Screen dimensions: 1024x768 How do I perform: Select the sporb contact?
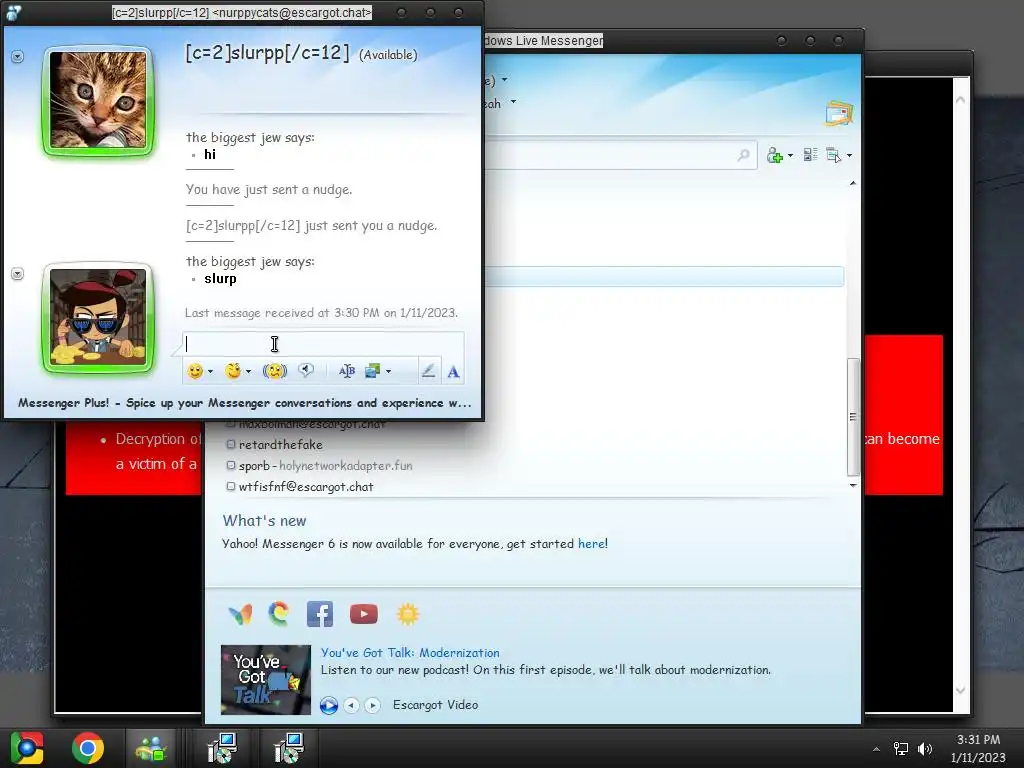(325, 466)
